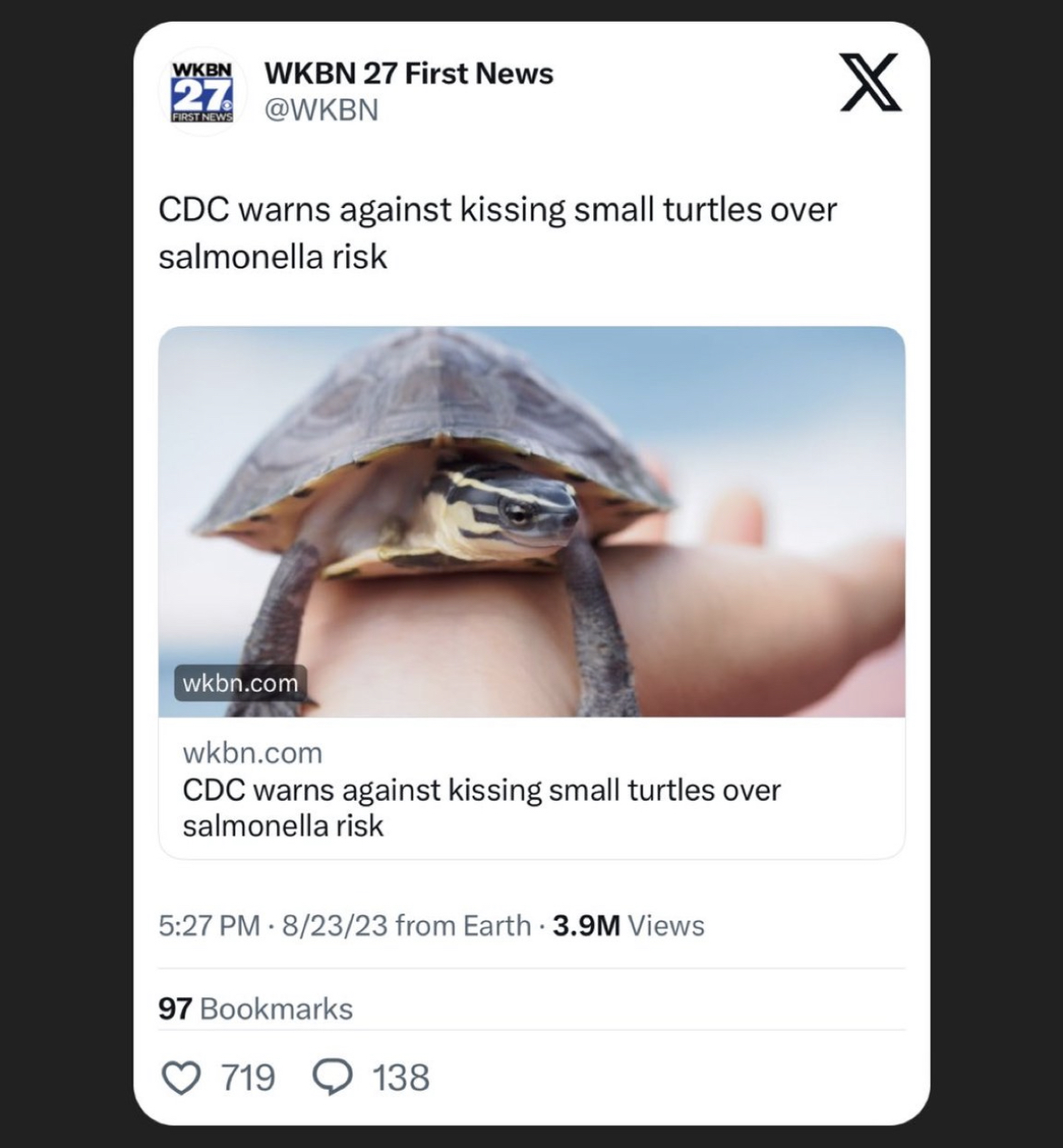Click the number 97 before Bookmarks
The image size is (1063, 1148).
(174, 1009)
